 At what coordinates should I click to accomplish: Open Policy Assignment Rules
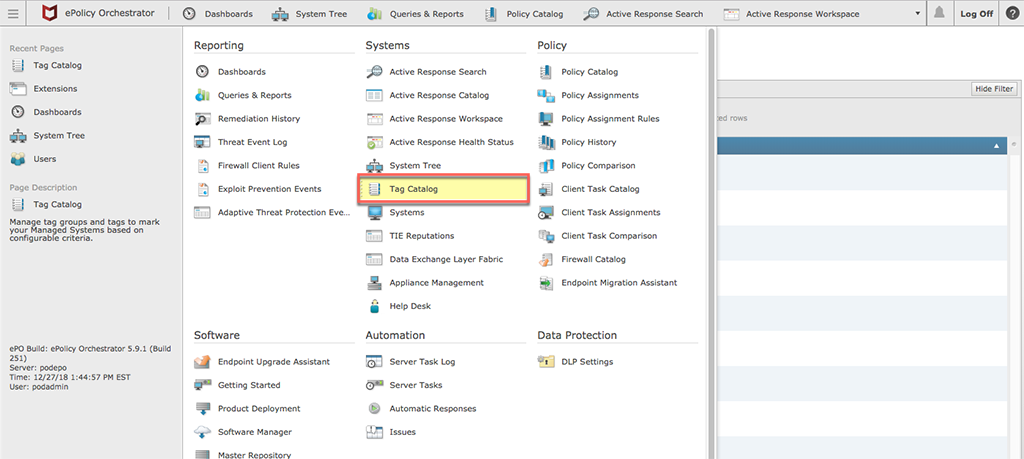coord(599,119)
